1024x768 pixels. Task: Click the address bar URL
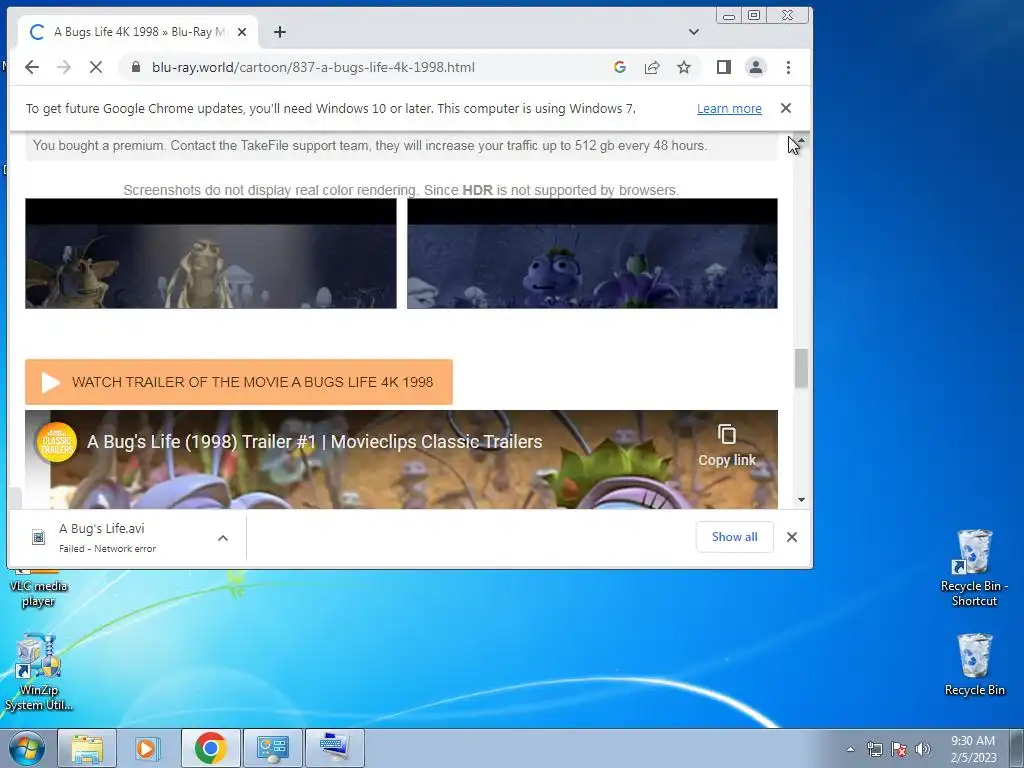[x=313, y=67]
